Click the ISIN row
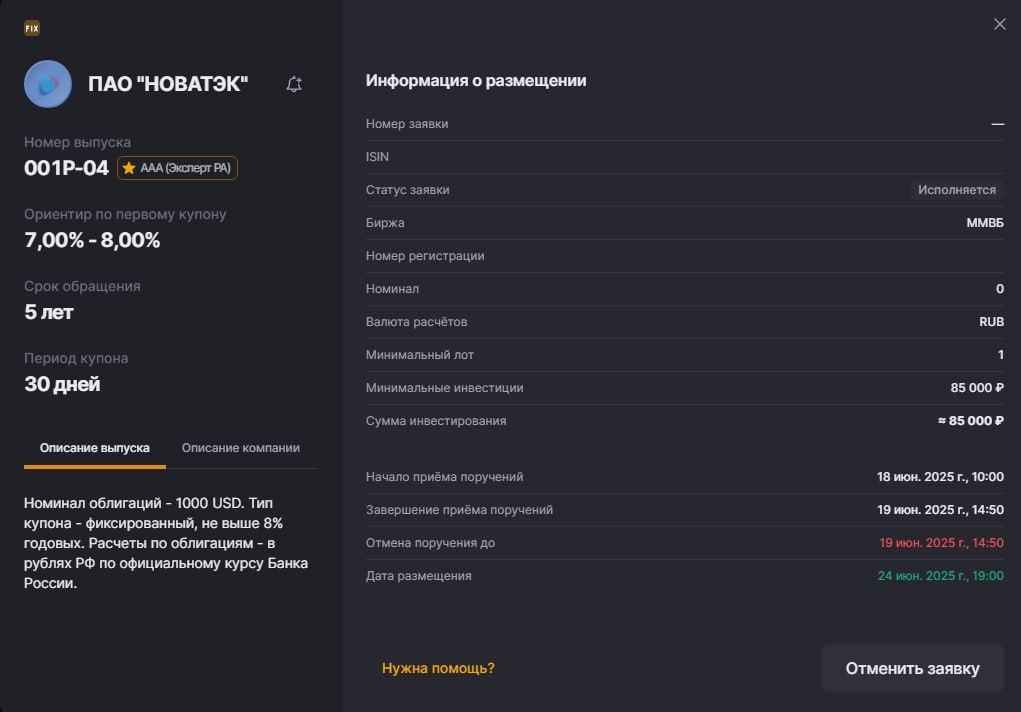The height and width of the screenshot is (712, 1021). (684, 157)
